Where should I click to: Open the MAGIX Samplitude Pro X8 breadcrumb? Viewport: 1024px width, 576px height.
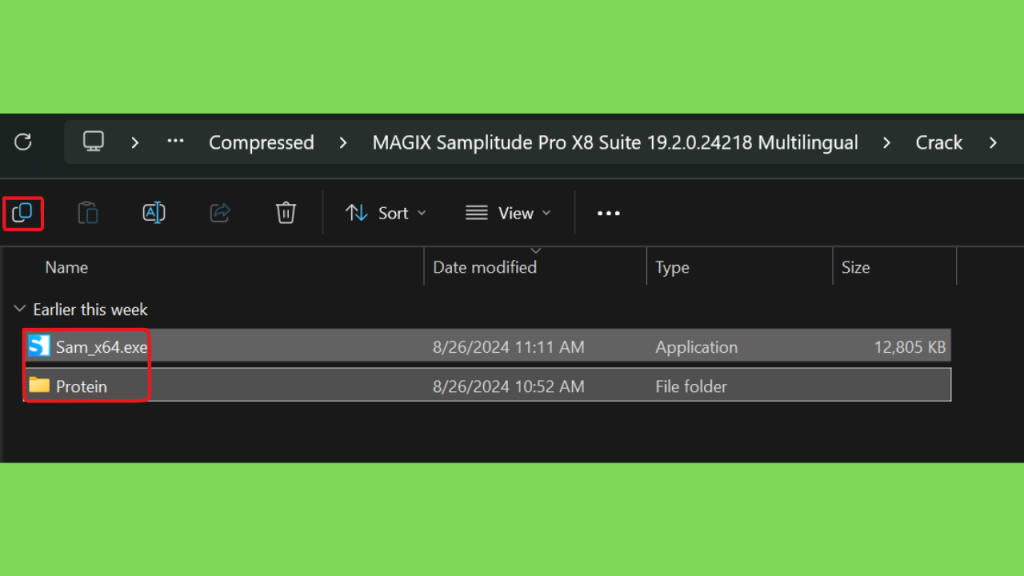(x=615, y=143)
